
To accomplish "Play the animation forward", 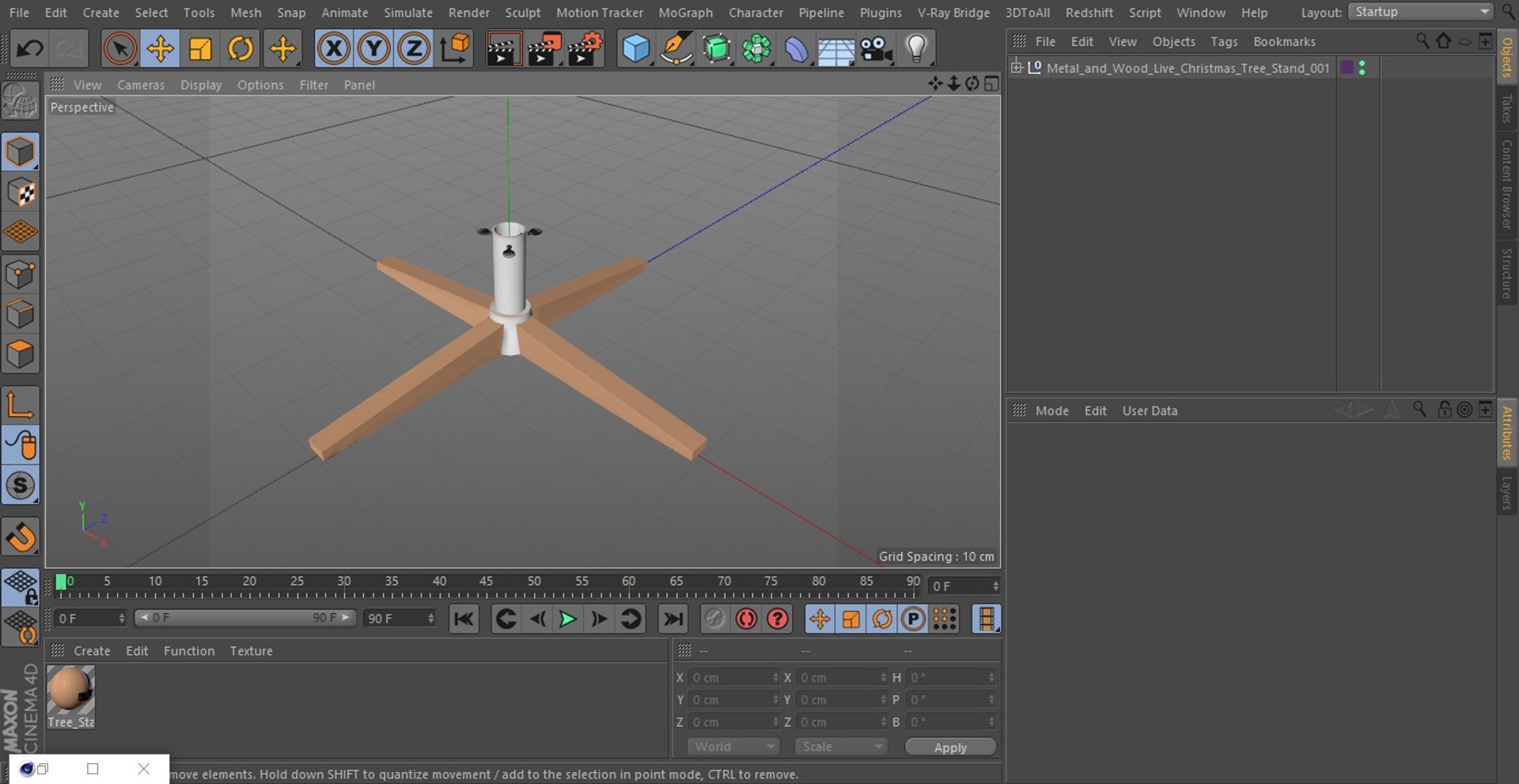I will pos(567,619).
